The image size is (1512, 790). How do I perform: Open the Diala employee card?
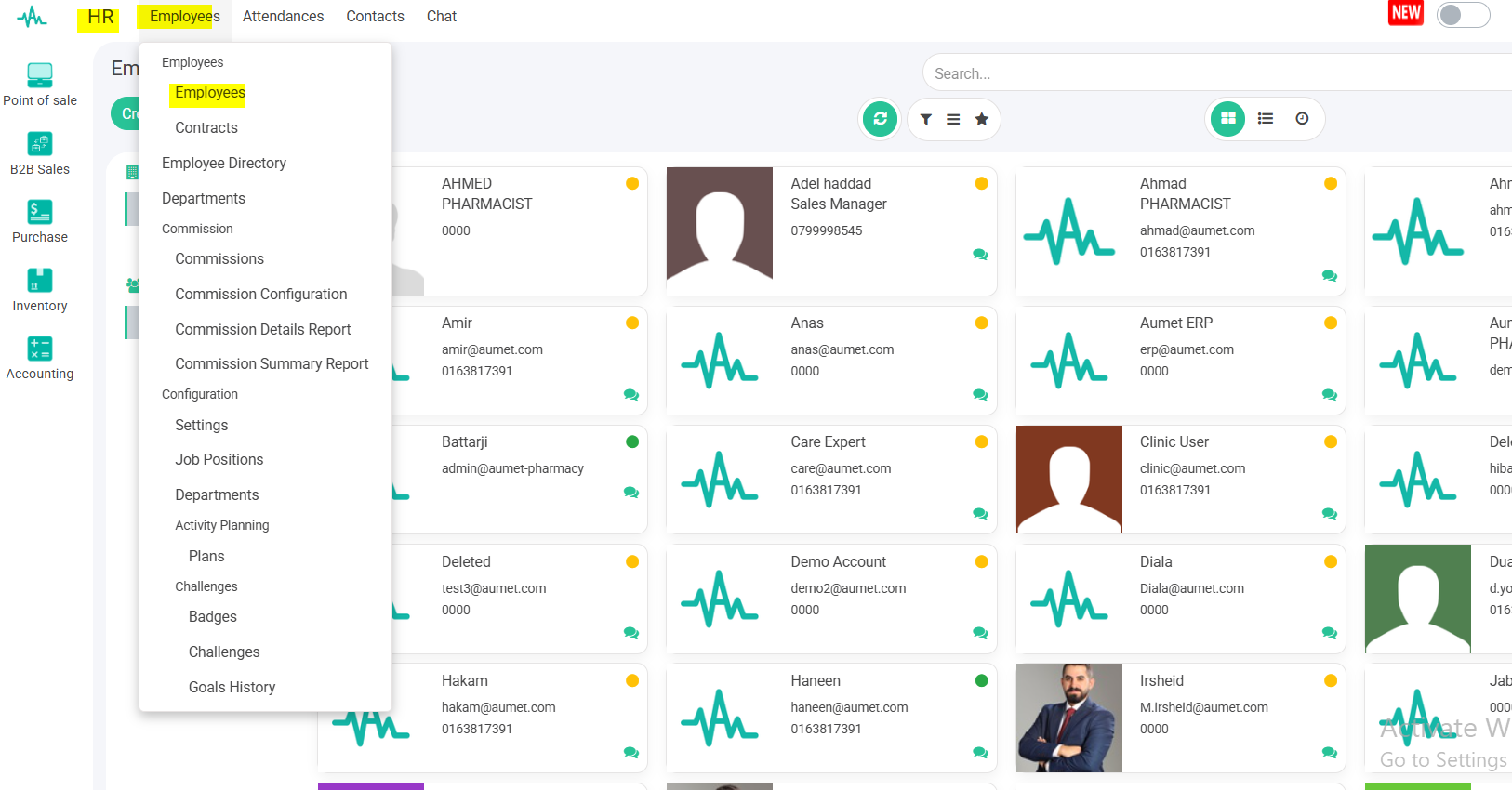click(1180, 599)
